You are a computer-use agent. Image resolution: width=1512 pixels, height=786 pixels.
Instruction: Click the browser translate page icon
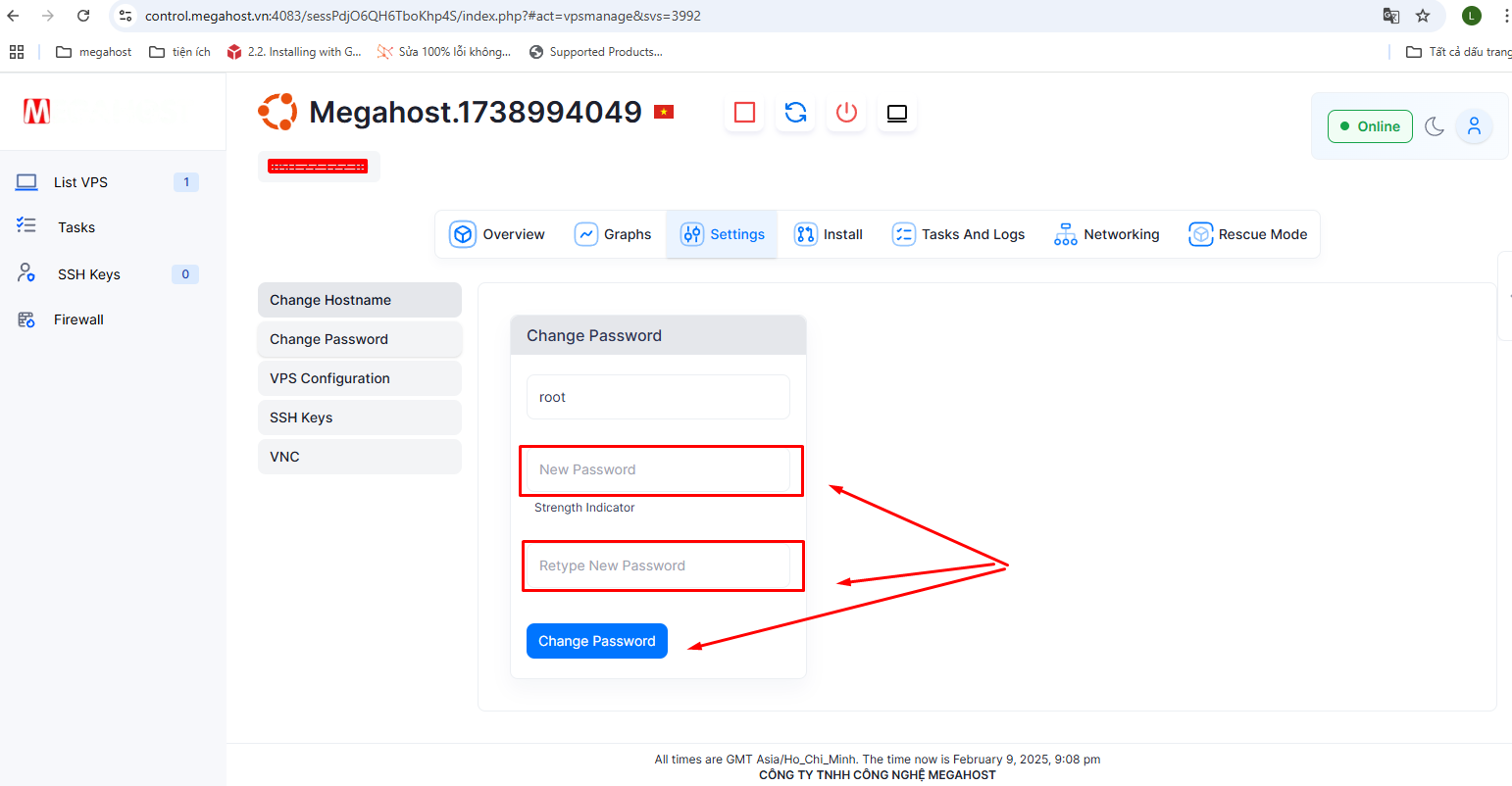tap(1390, 16)
